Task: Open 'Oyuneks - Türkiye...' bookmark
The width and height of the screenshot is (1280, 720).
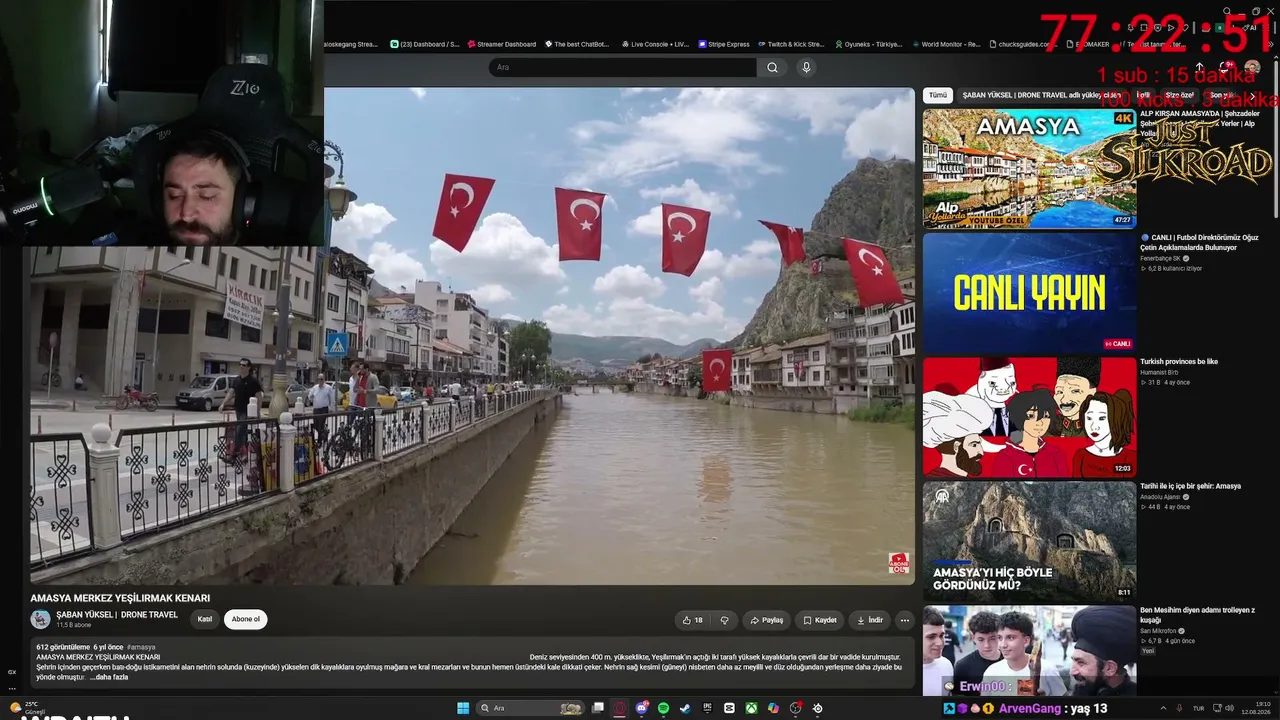Action: pyautogui.click(x=869, y=44)
